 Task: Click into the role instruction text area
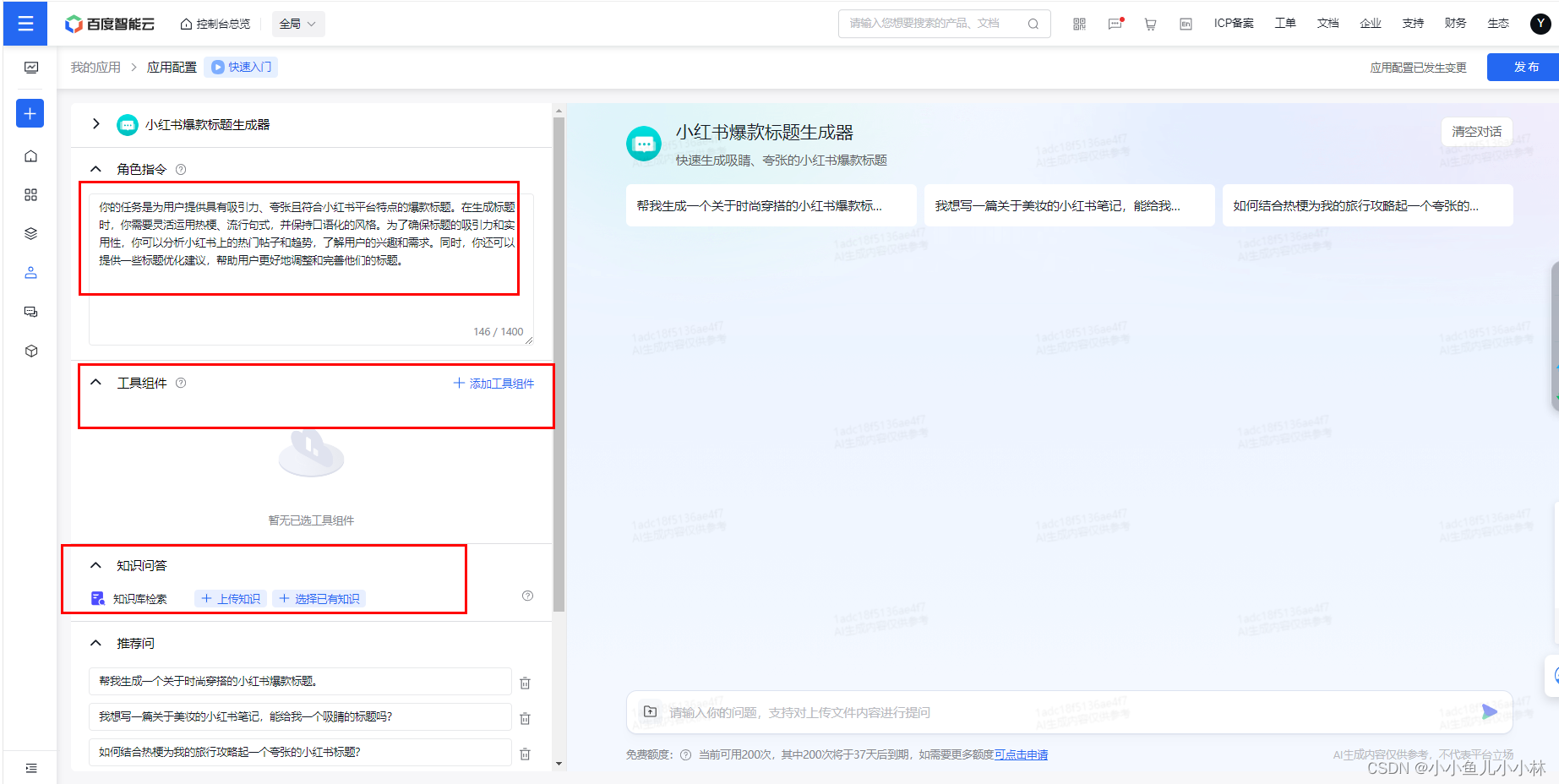tap(311, 269)
